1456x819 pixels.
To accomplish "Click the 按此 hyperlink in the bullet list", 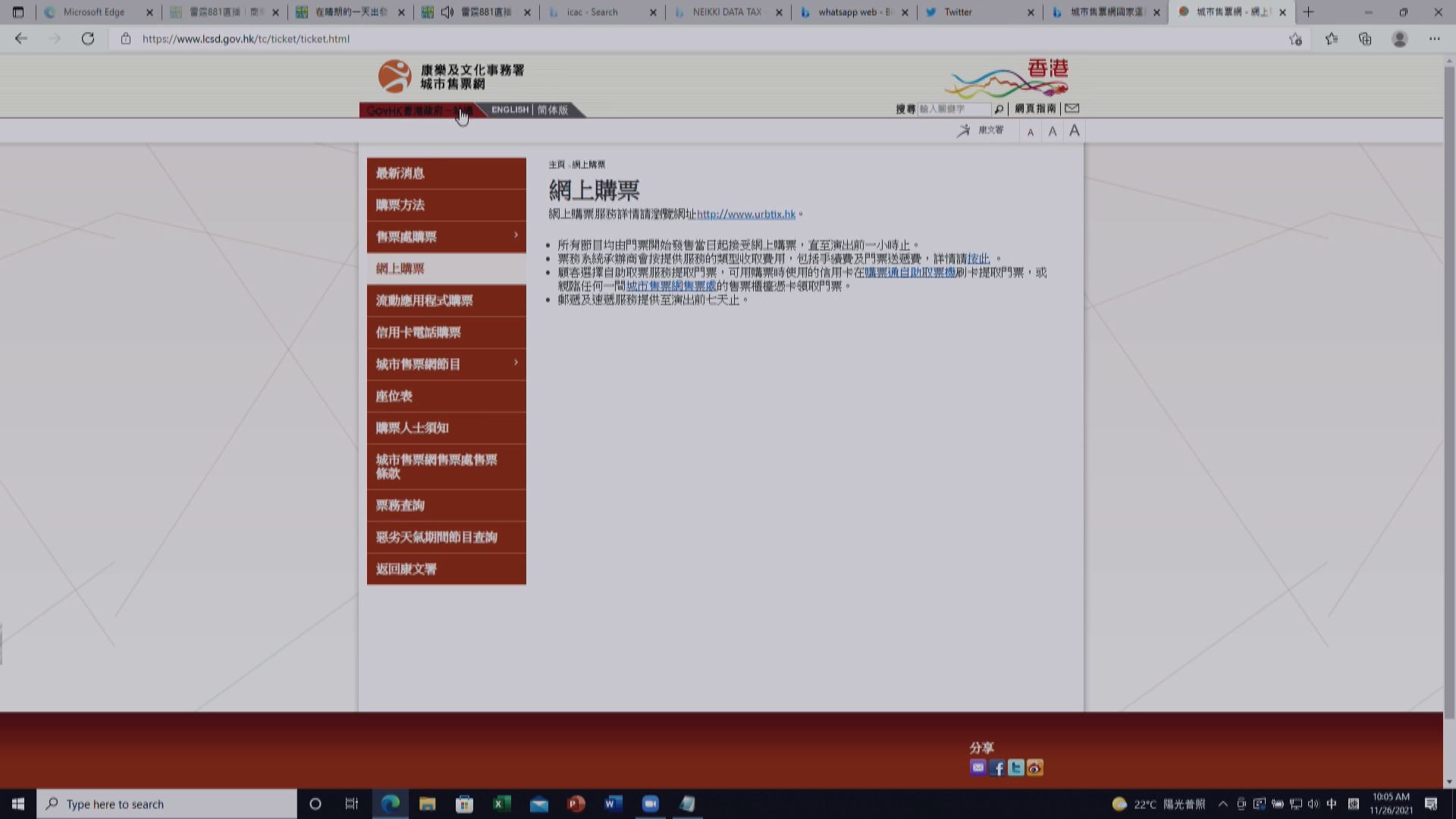I will [x=980, y=259].
